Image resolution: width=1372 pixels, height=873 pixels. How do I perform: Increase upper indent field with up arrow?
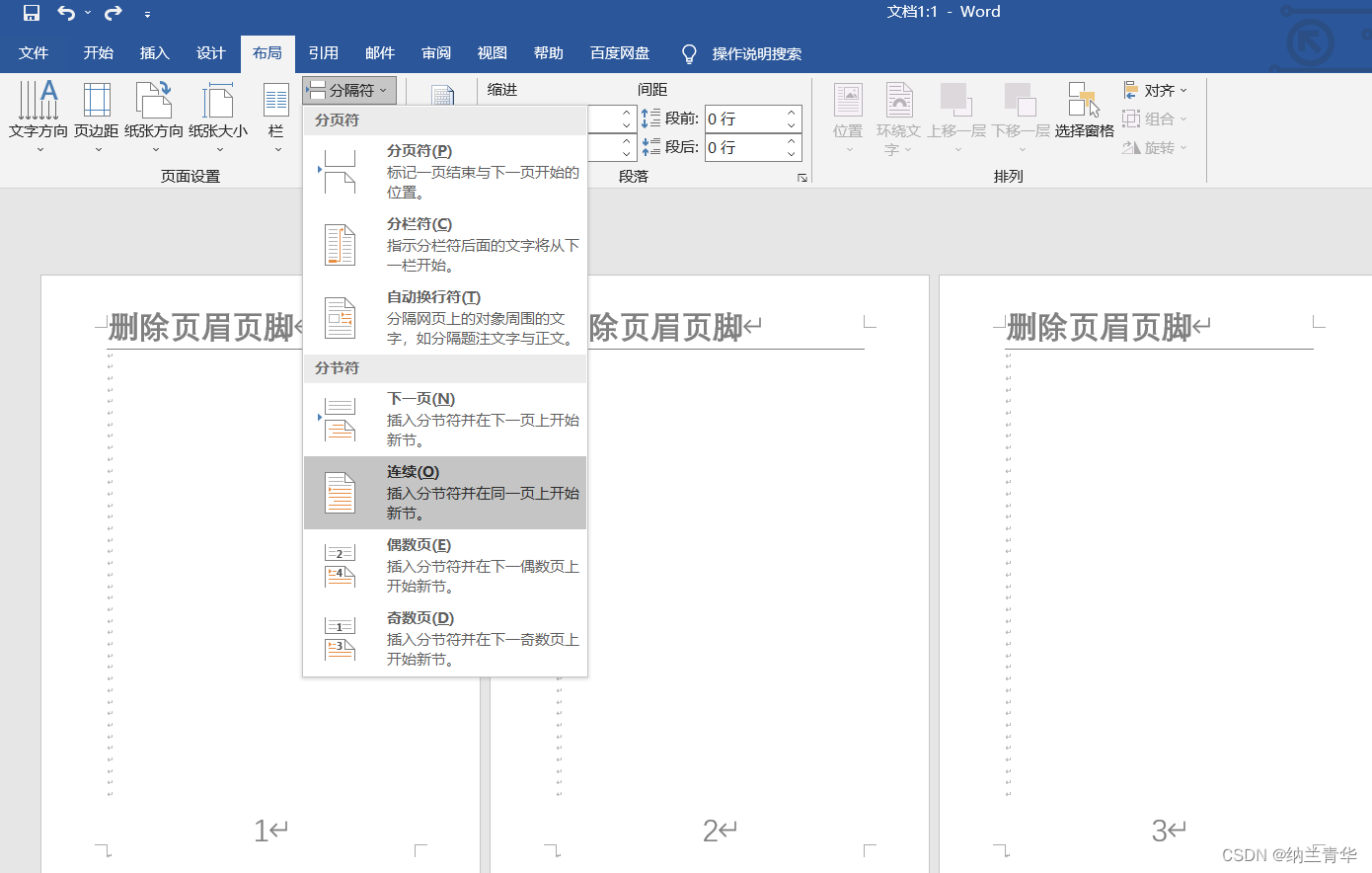click(x=626, y=113)
